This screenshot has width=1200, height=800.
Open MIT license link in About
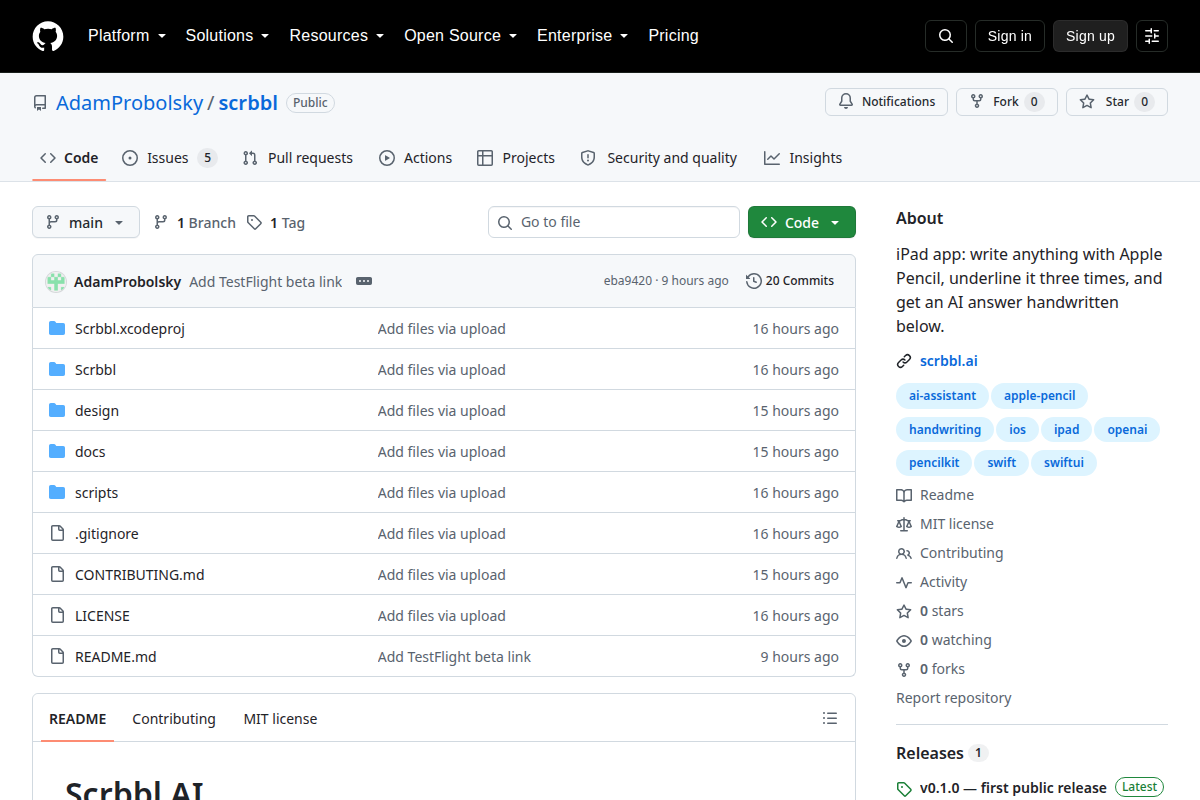pyautogui.click(x=945, y=524)
